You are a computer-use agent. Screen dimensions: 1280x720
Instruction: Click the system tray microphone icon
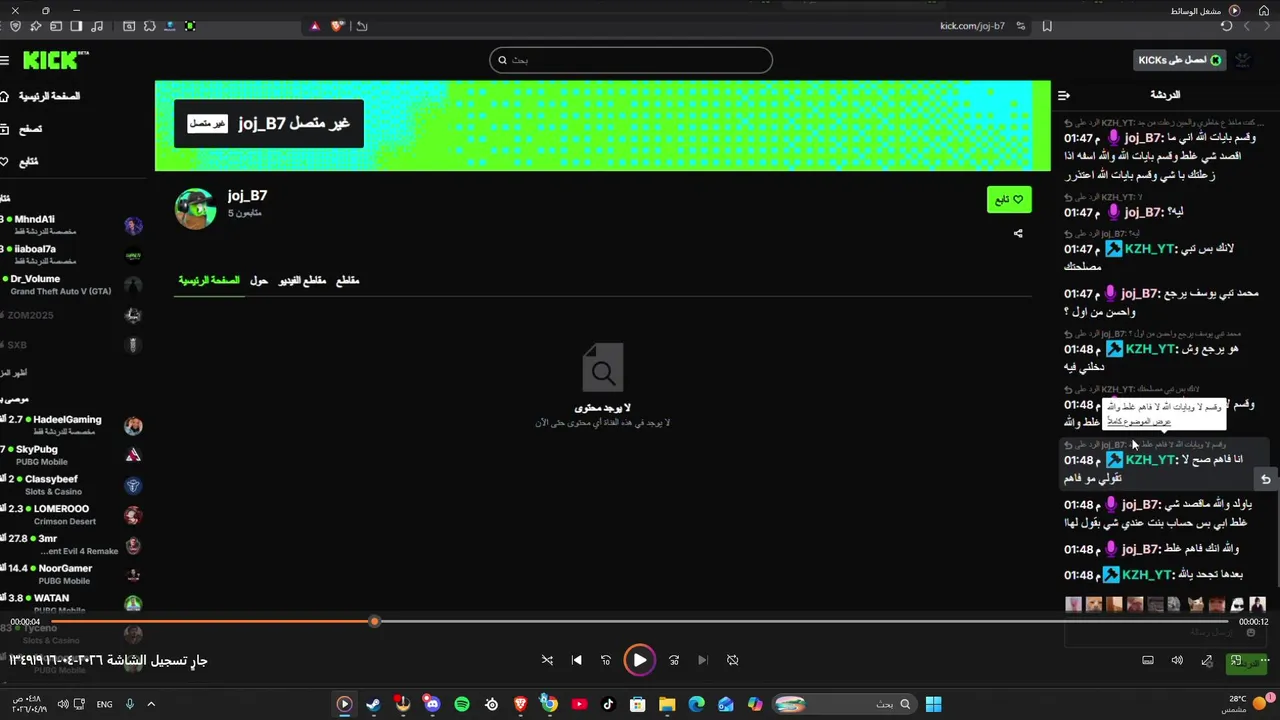129,704
